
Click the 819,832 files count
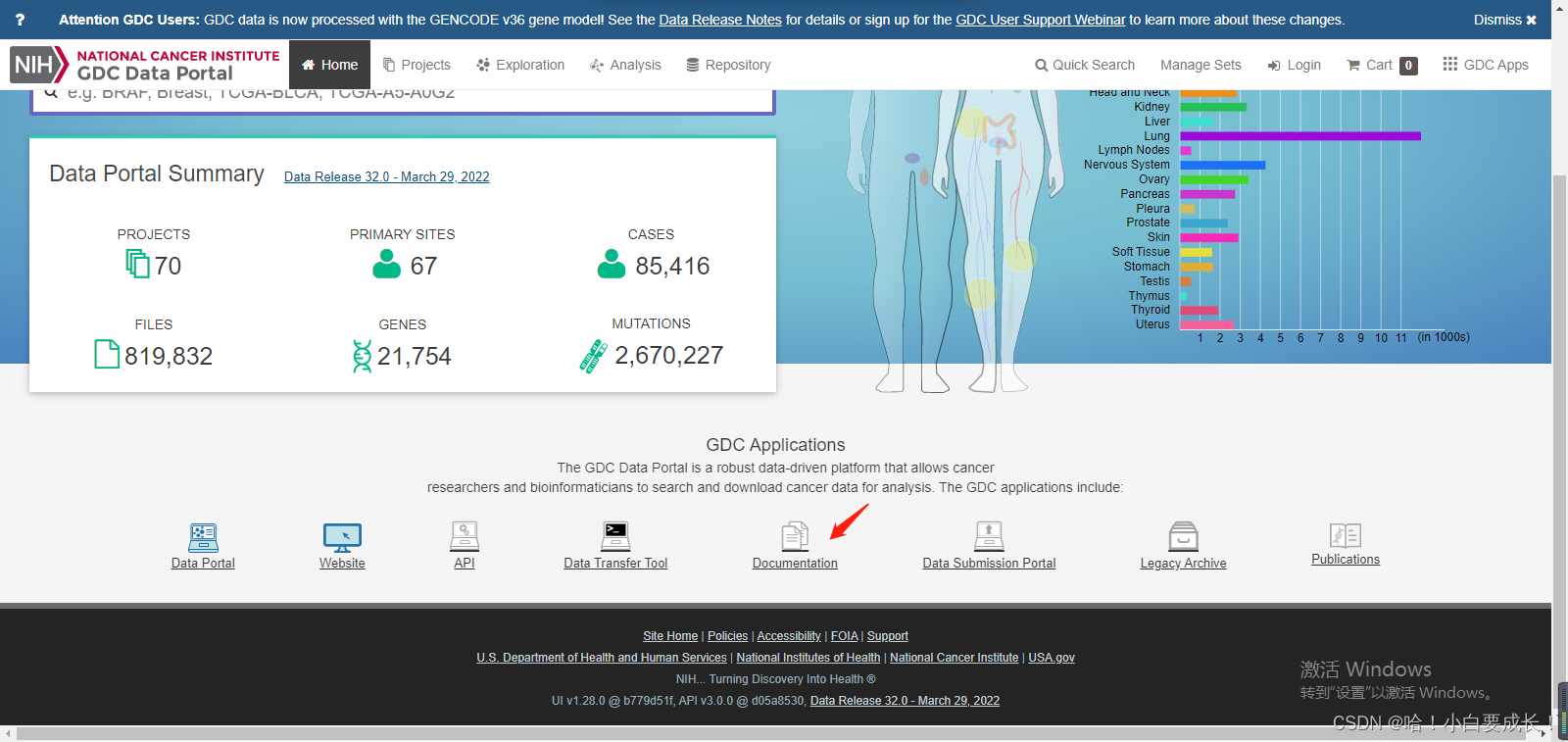(169, 356)
